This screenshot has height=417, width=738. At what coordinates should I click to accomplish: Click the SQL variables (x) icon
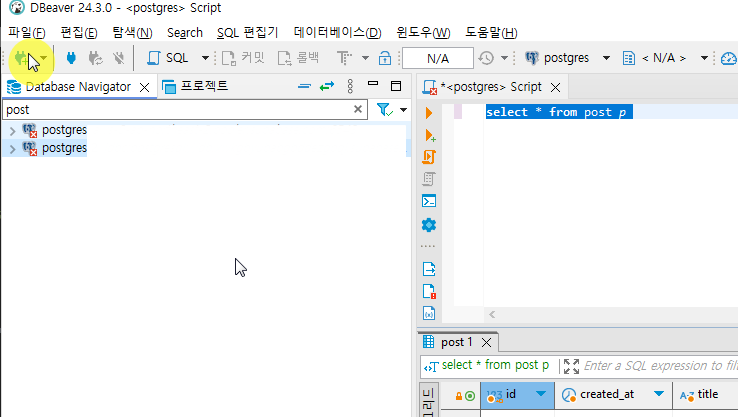click(429, 313)
